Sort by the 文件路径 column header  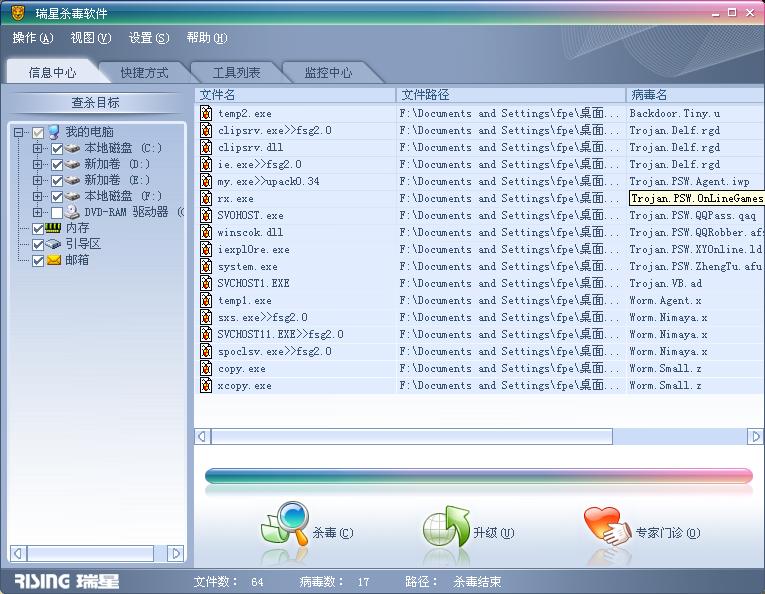point(511,95)
